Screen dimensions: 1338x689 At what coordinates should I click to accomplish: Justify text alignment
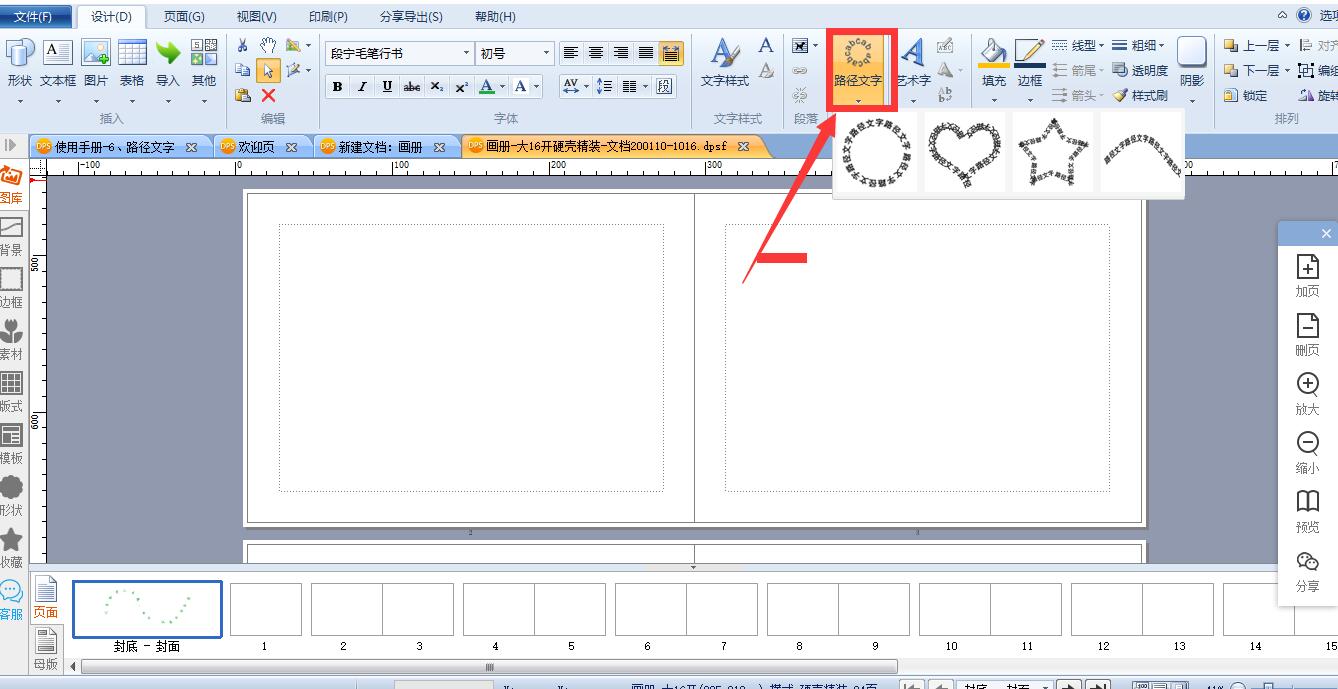click(x=646, y=53)
